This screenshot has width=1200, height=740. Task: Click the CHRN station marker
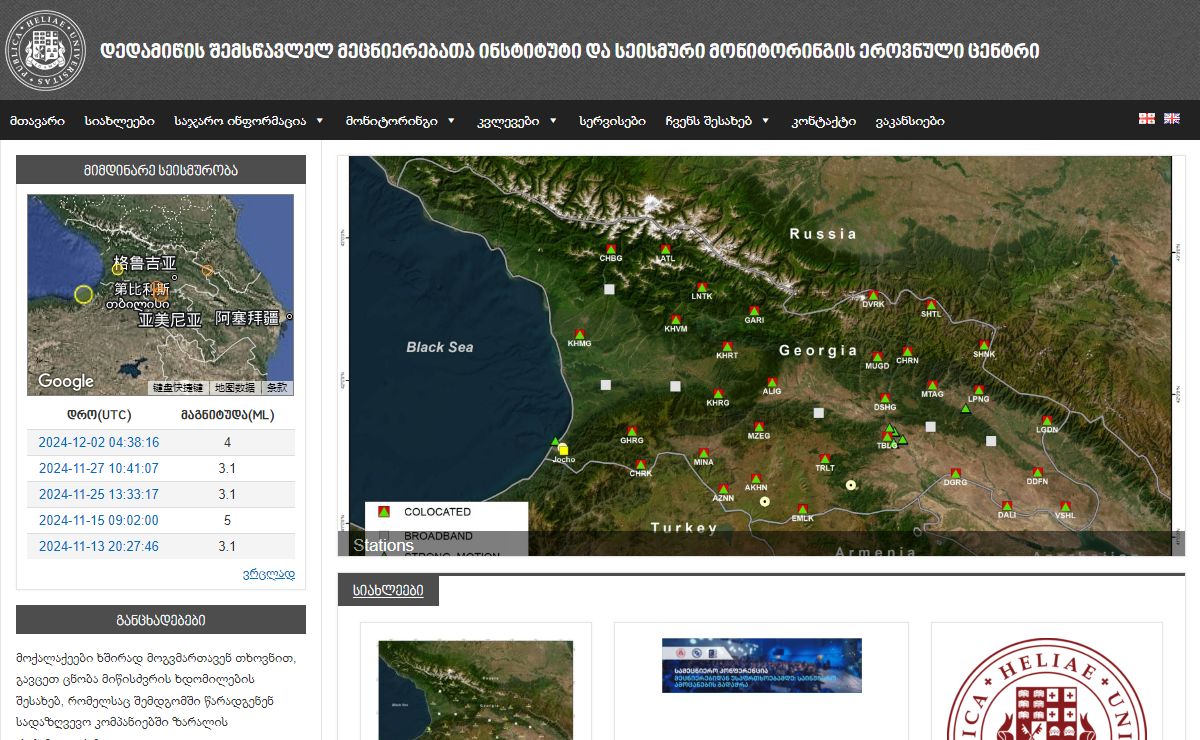[907, 351]
